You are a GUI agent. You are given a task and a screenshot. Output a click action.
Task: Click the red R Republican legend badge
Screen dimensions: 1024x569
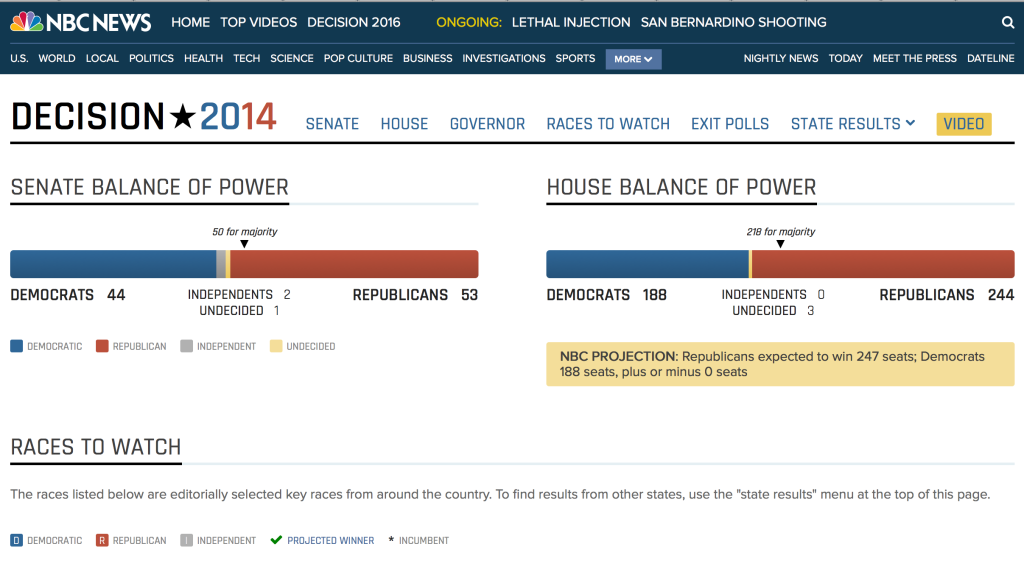click(102, 541)
